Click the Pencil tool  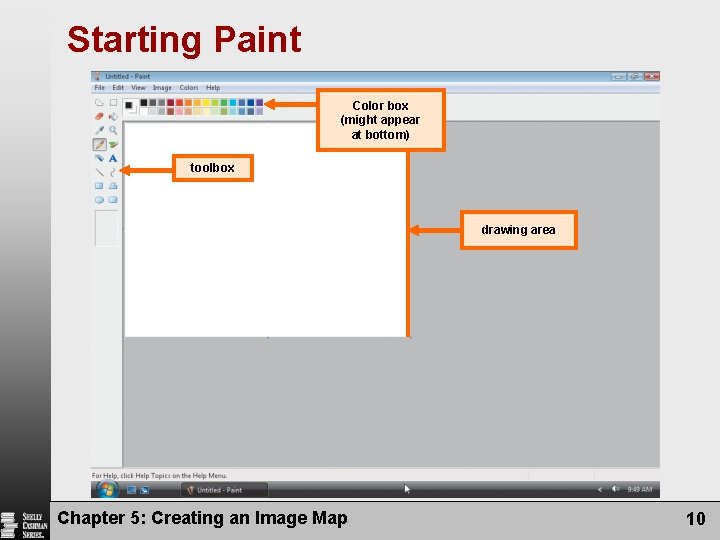click(100, 144)
